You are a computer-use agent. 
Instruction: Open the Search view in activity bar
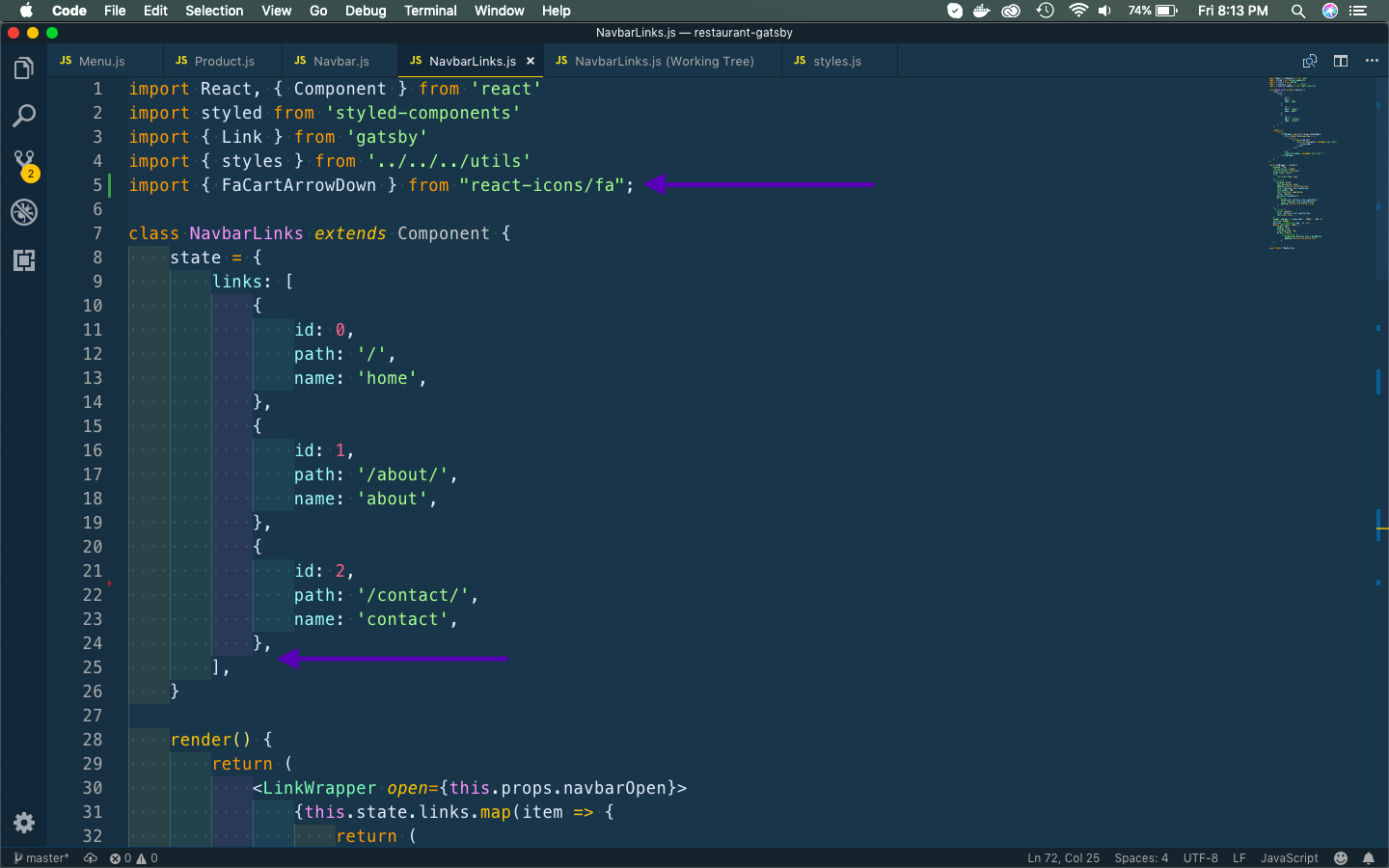24,117
